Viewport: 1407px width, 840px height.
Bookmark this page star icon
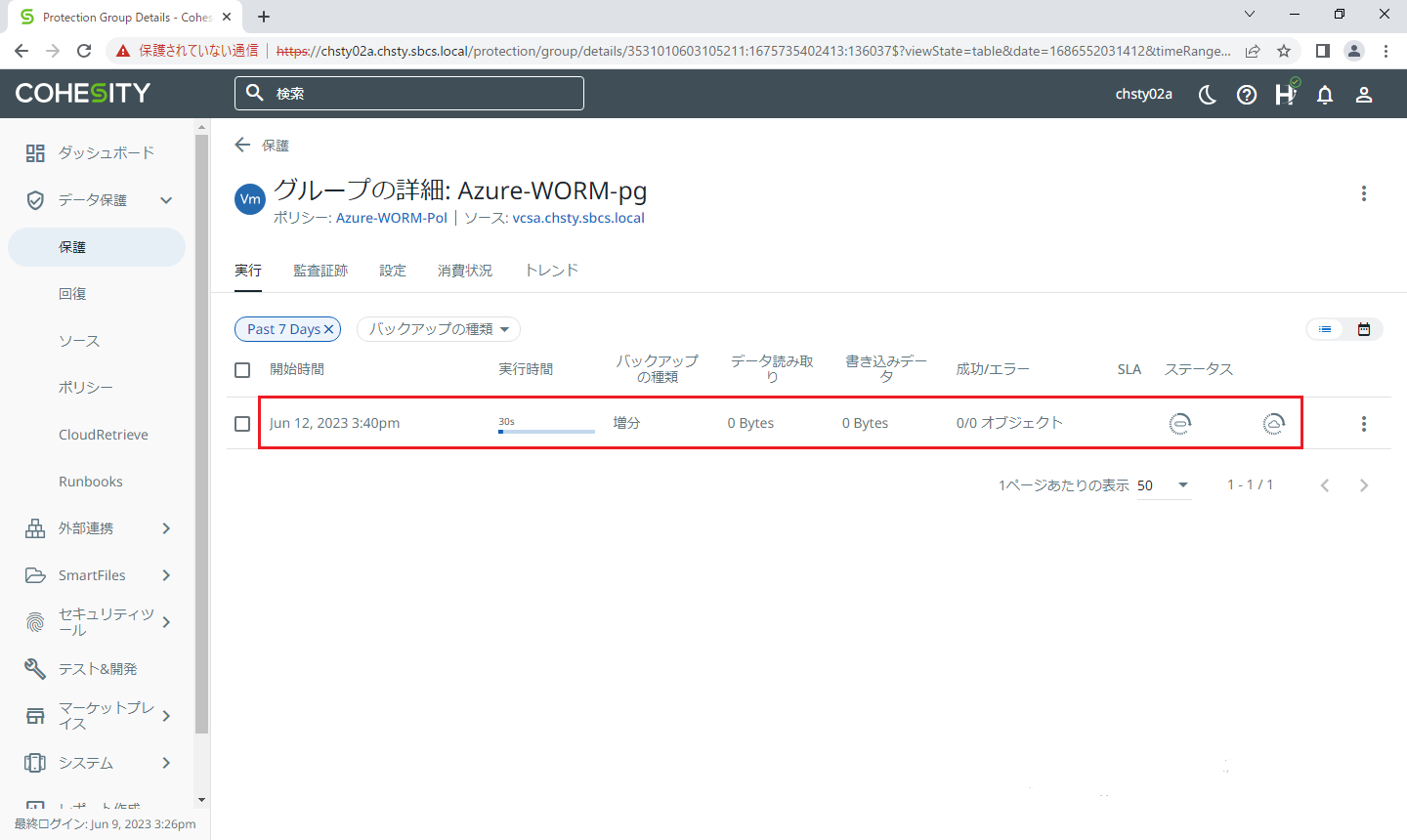point(1284,51)
